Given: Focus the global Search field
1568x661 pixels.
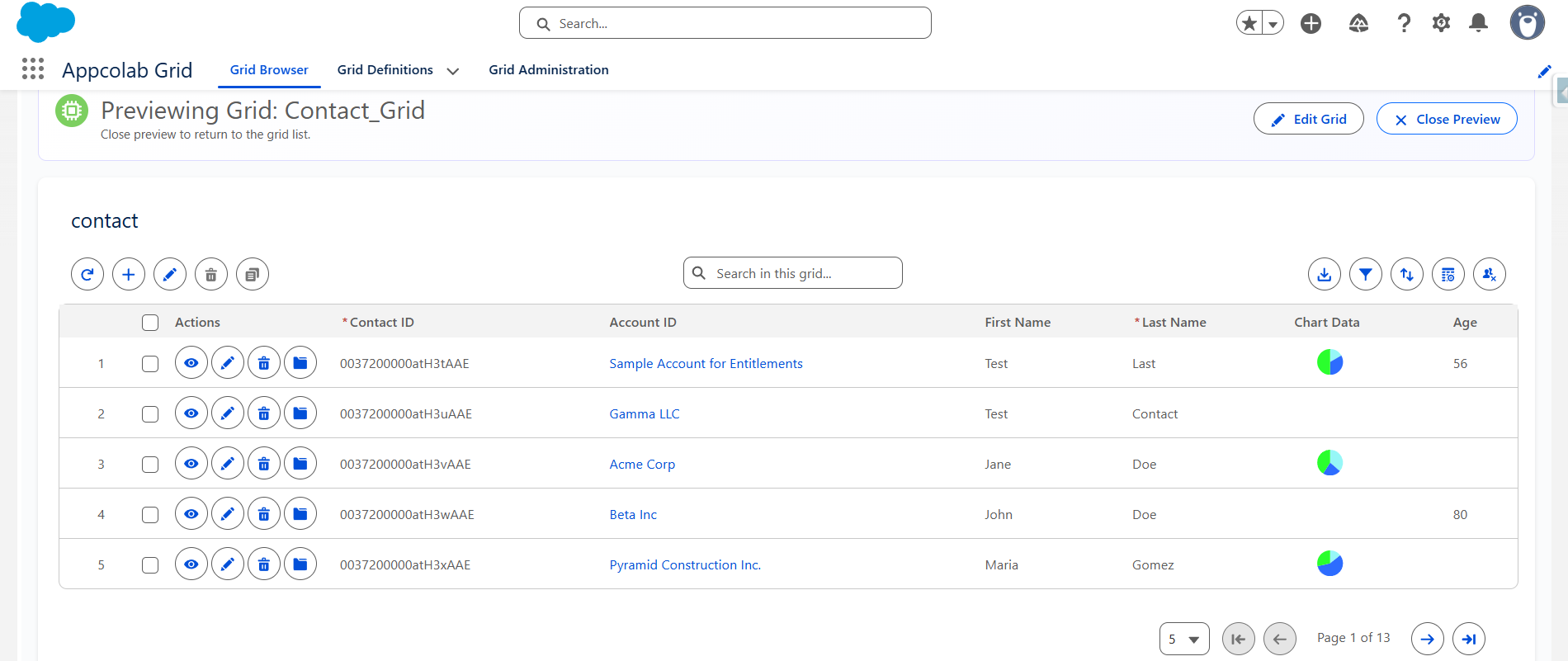Looking at the screenshot, I should tap(725, 23).
